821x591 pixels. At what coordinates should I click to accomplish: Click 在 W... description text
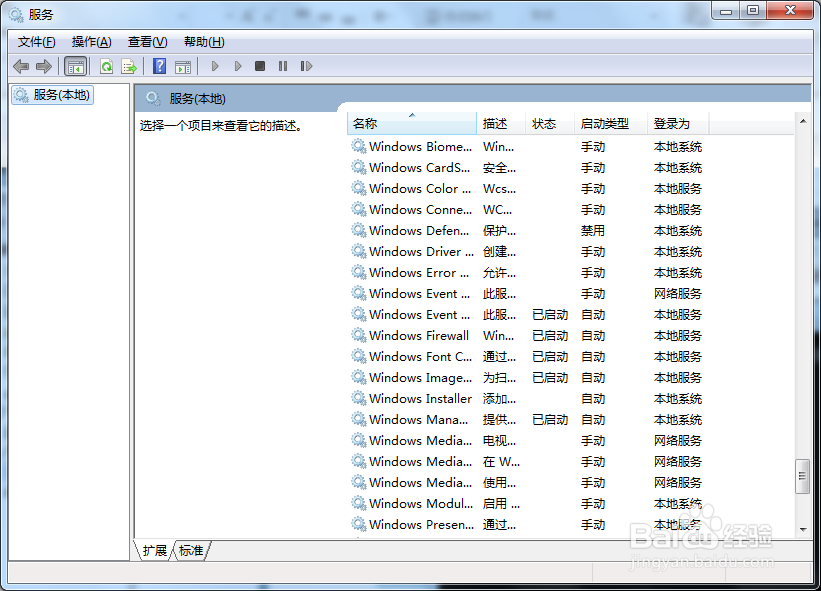click(x=501, y=461)
